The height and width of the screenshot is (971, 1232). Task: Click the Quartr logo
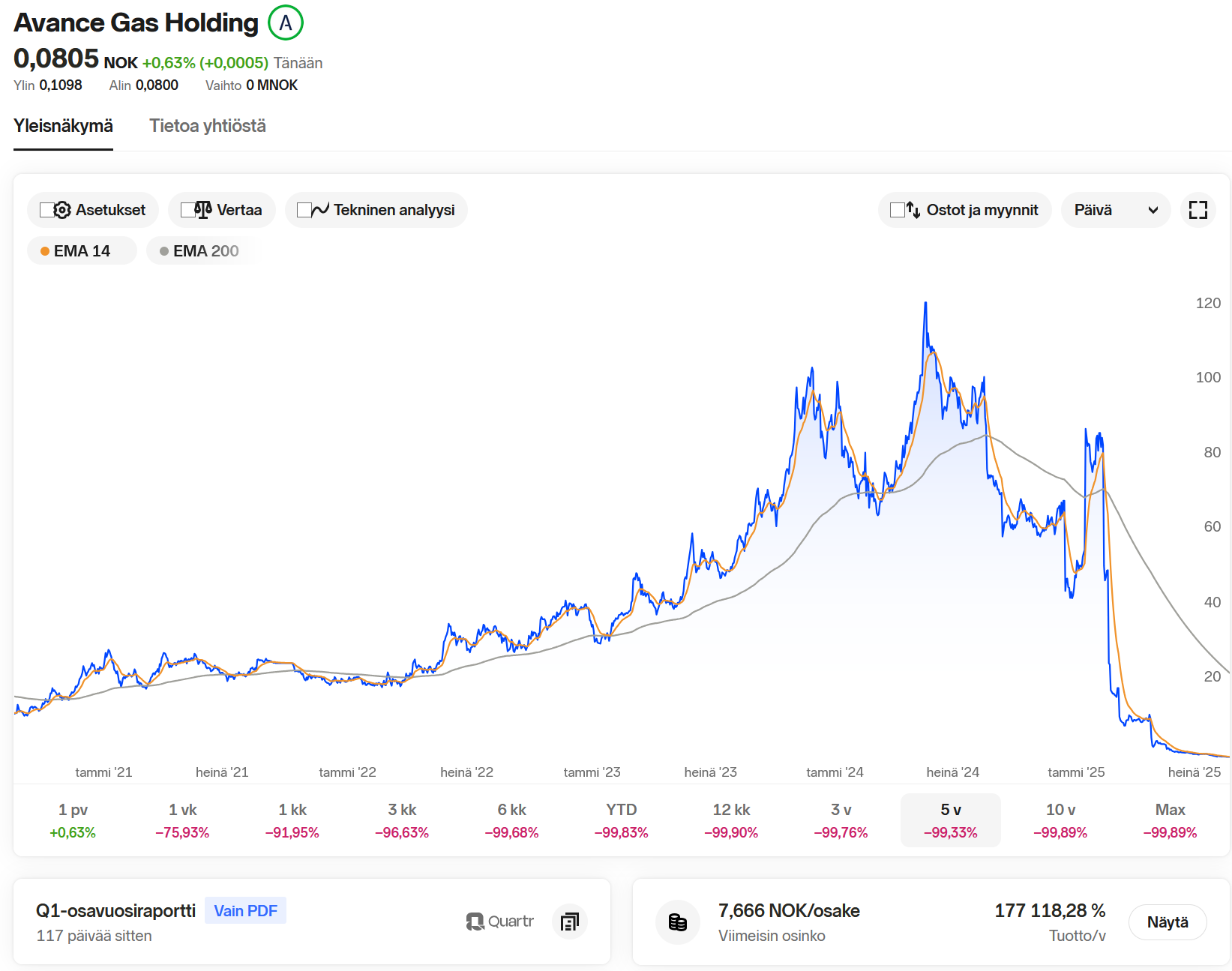tap(499, 922)
